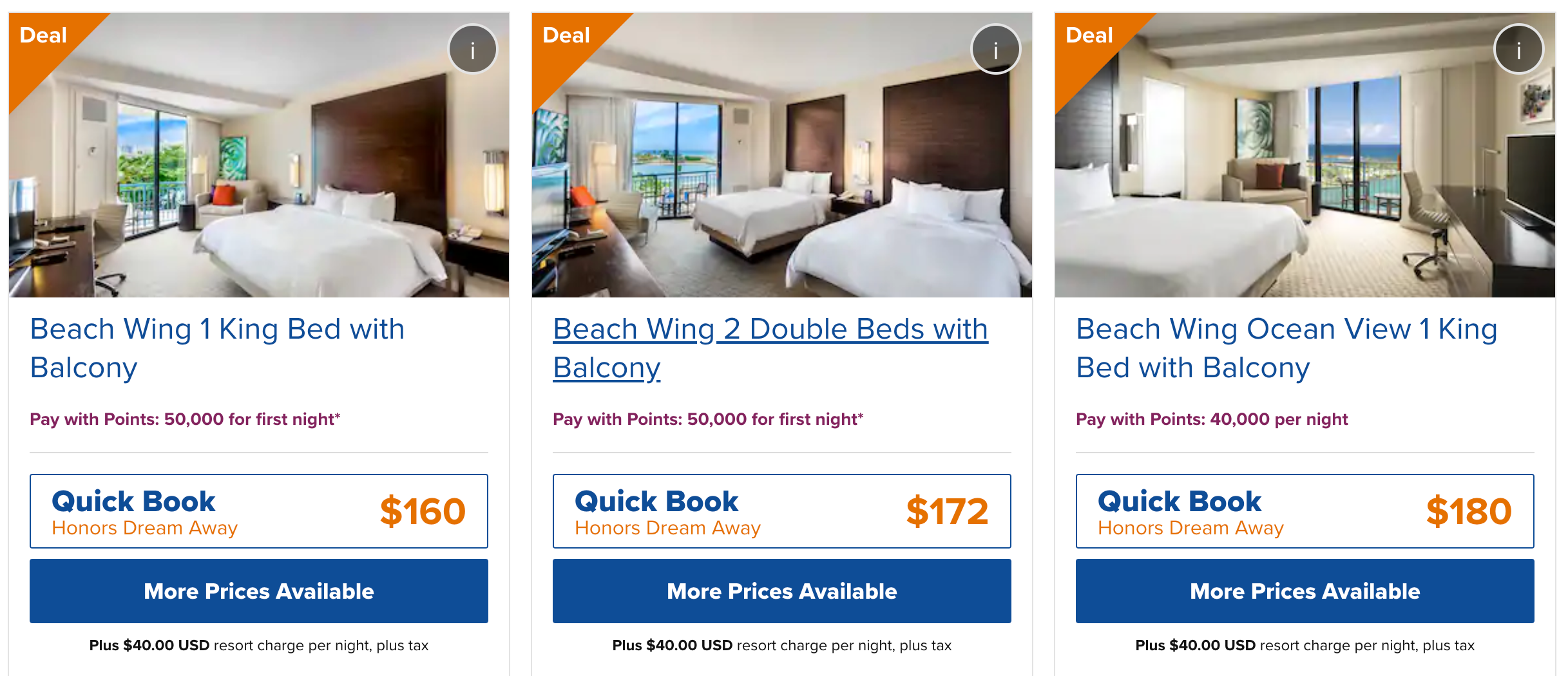Click Deal badge on 2 Double Beds room
Image resolution: width=1568 pixels, height=676 pixels.
566,35
